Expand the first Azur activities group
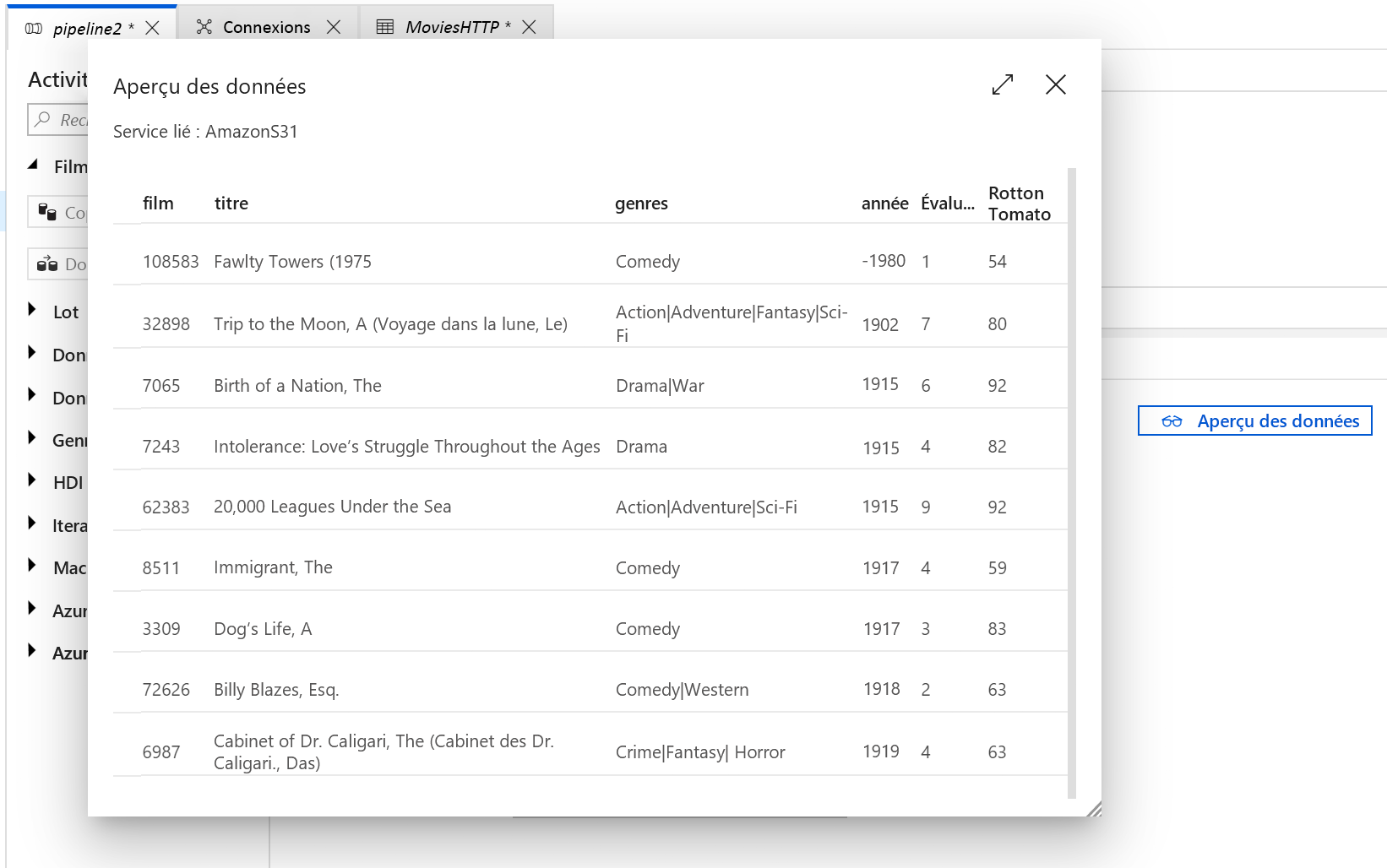1387x868 pixels. [x=32, y=609]
